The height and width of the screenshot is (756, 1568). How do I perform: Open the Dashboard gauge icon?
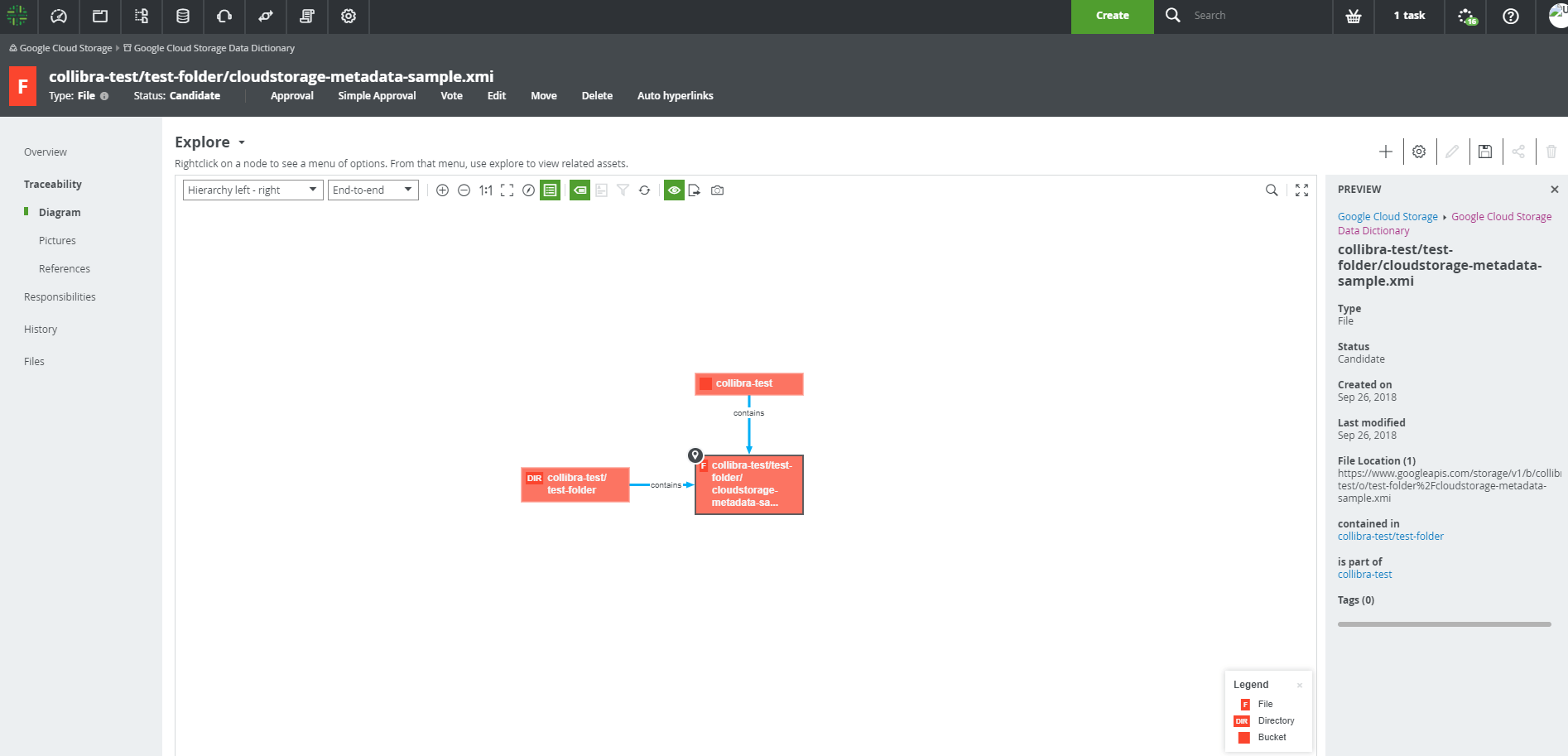click(59, 16)
